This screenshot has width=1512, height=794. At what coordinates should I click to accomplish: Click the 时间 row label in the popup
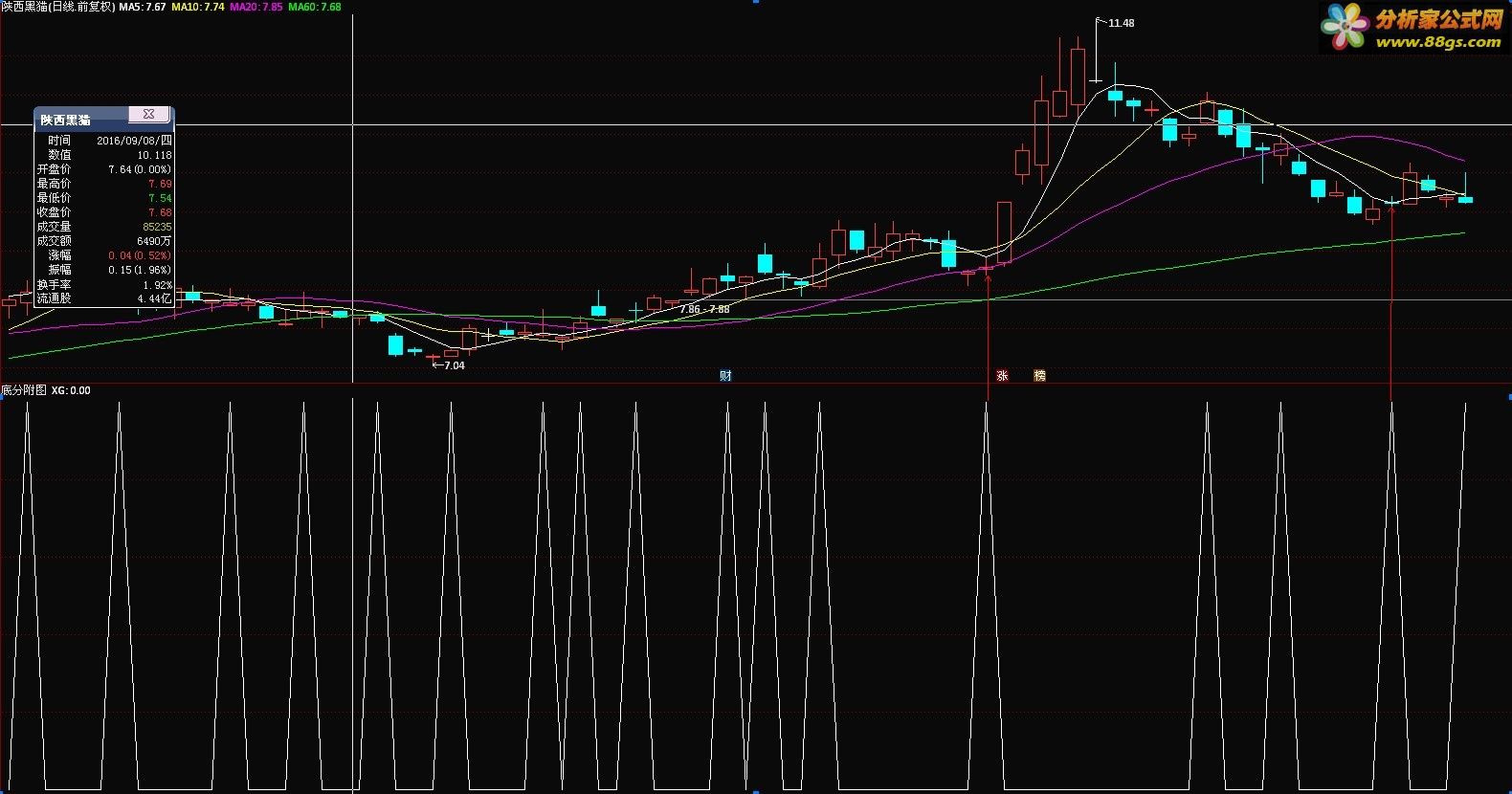[59, 141]
